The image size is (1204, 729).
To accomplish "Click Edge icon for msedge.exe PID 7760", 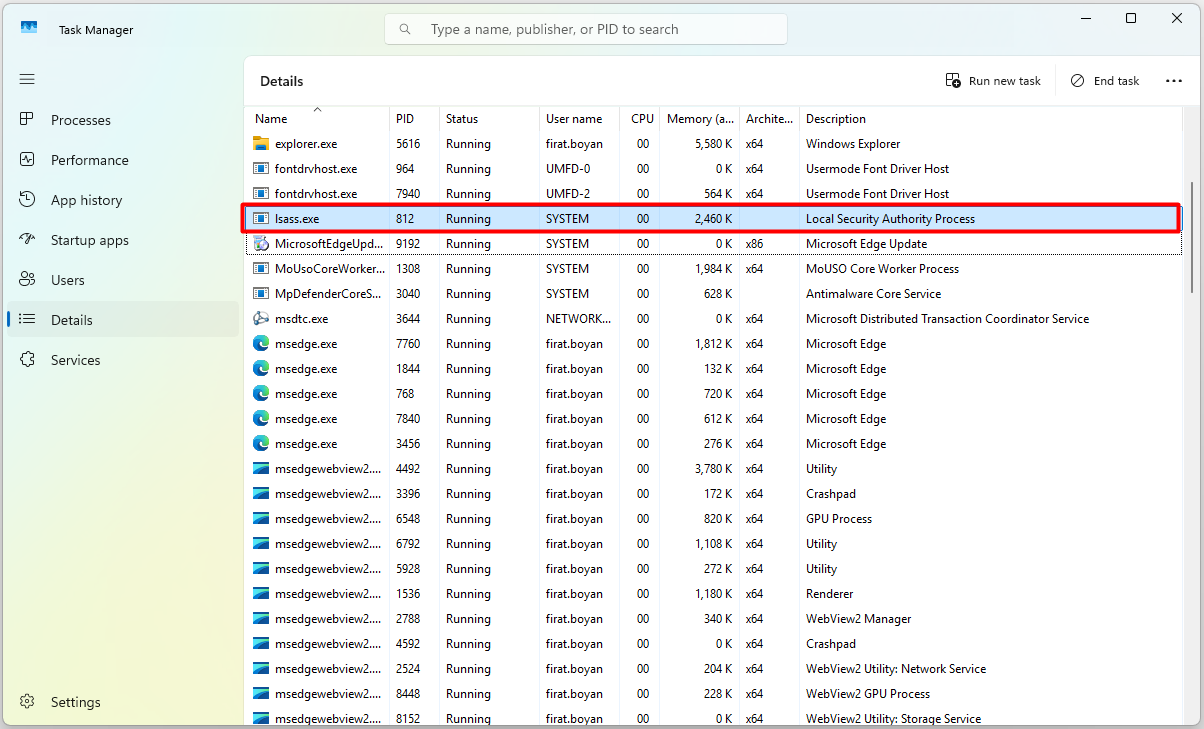I will click(x=261, y=344).
